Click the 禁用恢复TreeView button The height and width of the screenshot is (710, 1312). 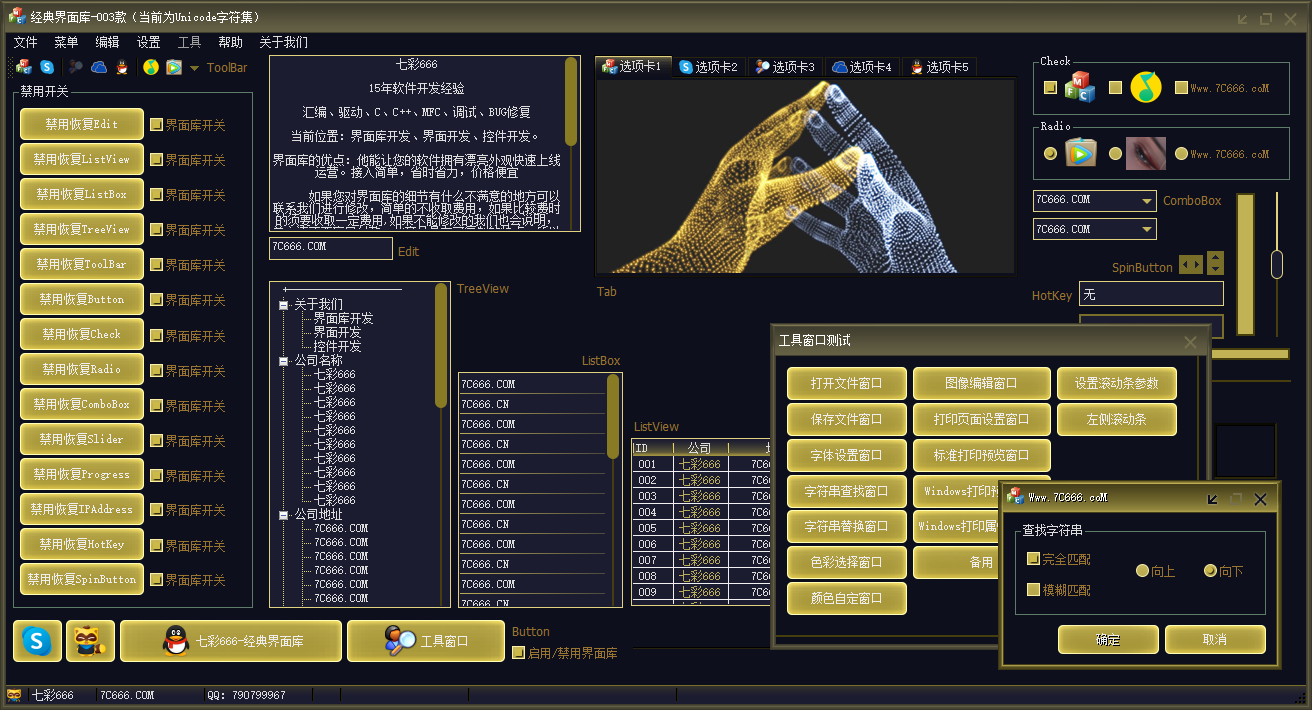(81, 229)
